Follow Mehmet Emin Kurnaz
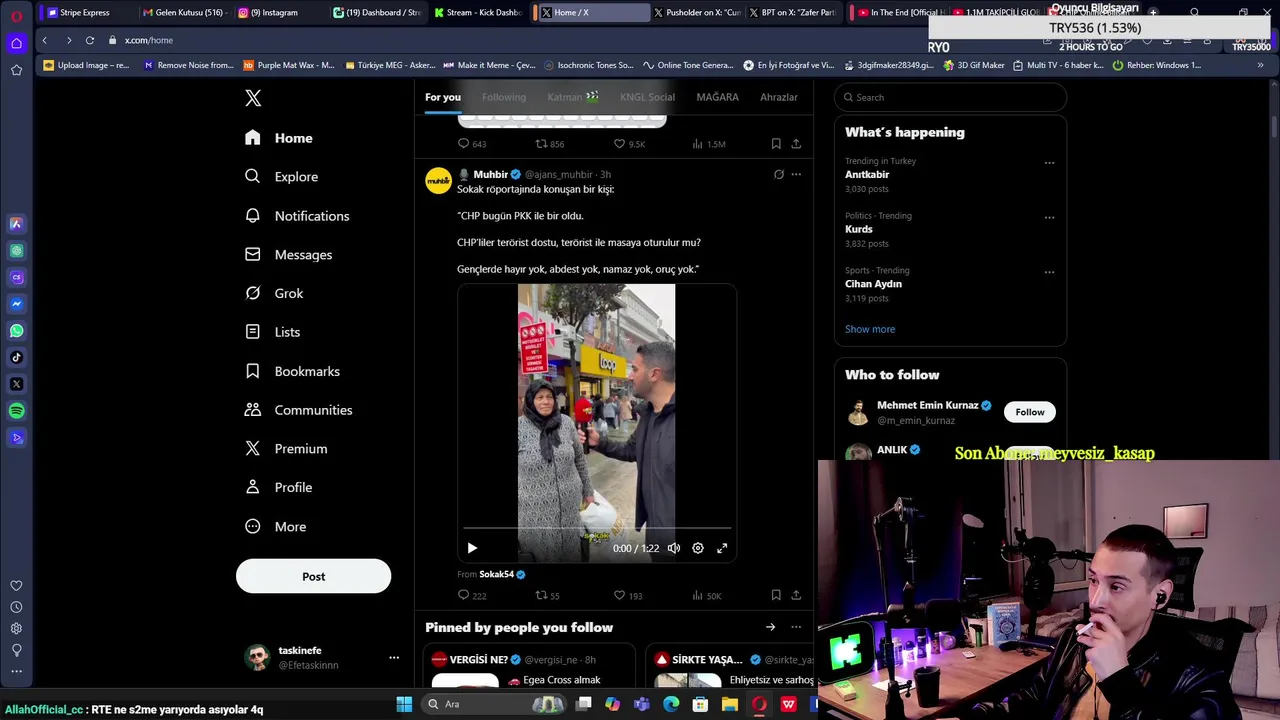 (x=1030, y=412)
